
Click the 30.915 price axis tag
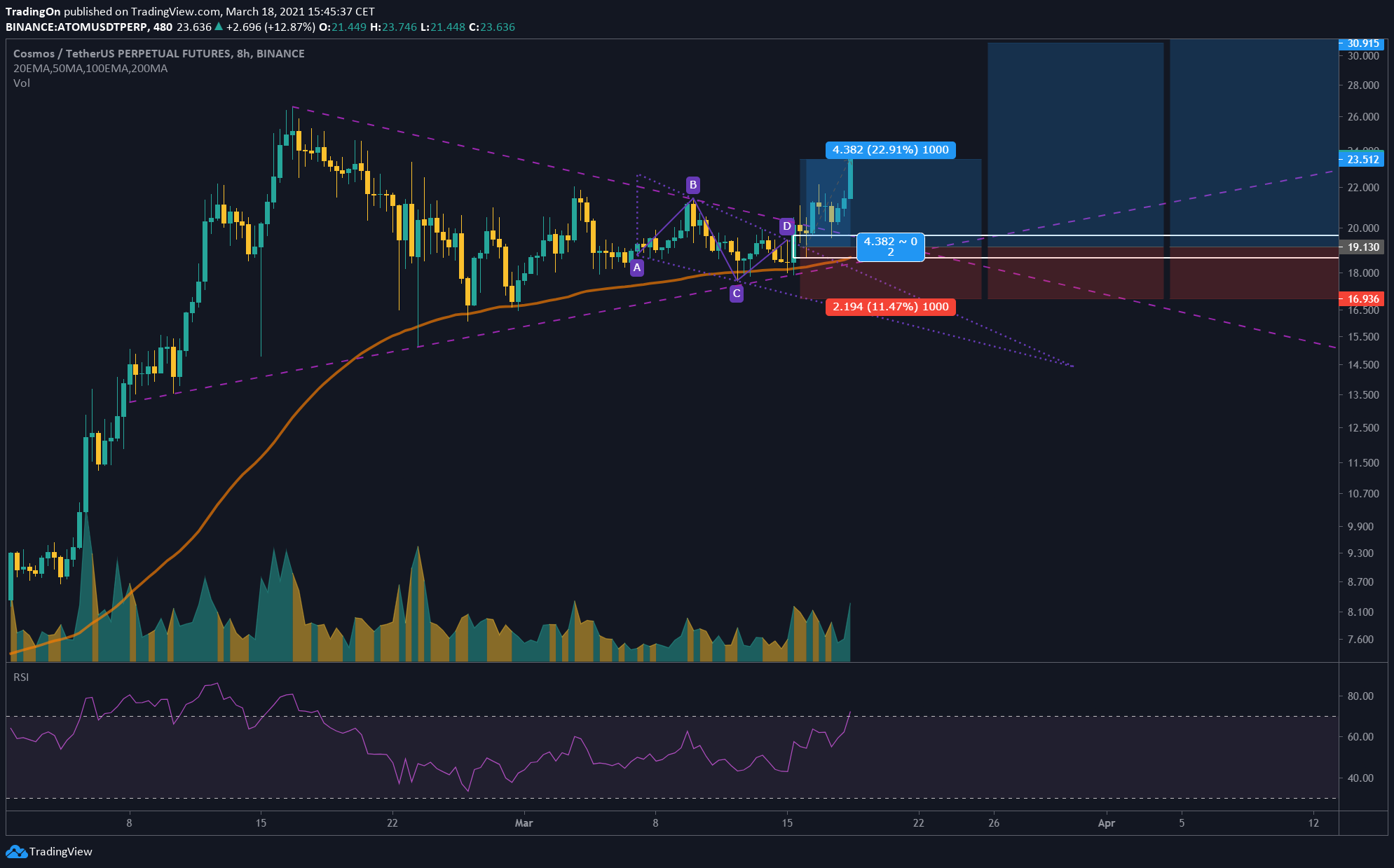pyautogui.click(x=1362, y=43)
